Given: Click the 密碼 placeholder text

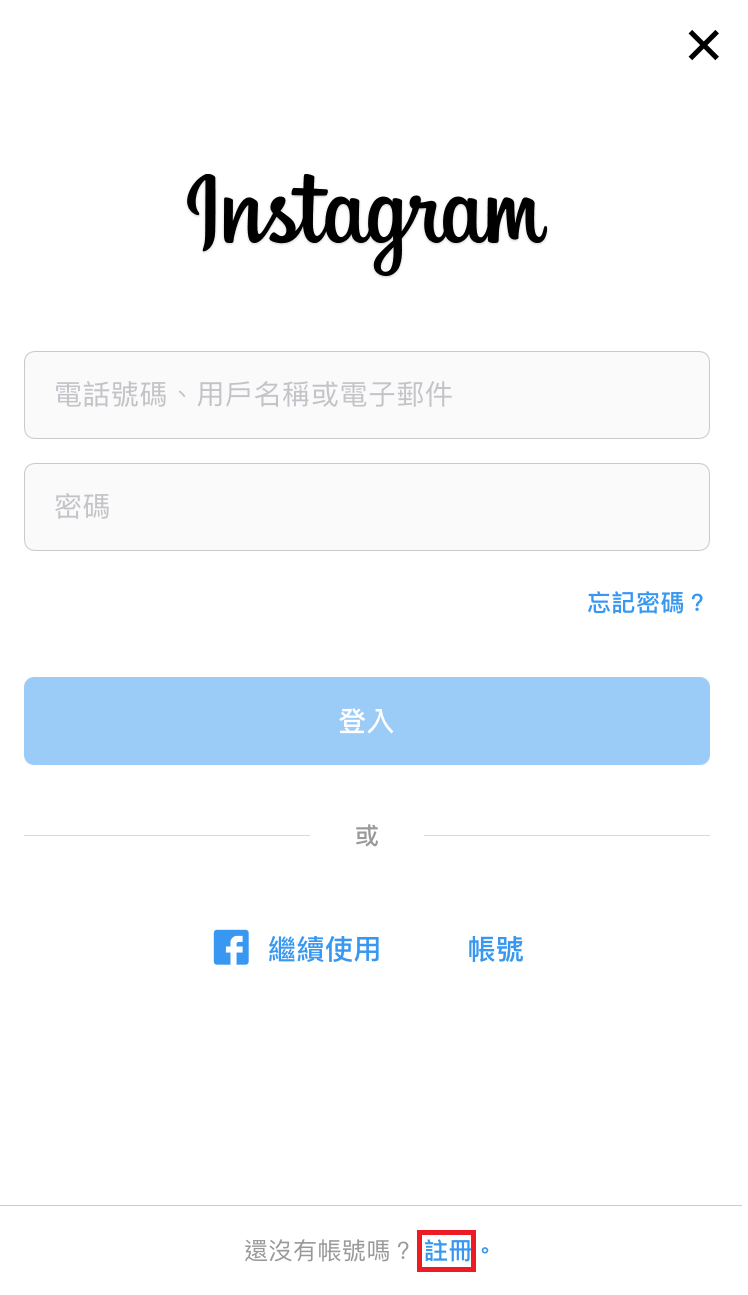Looking at the screenshot, I should coord(82,507).
